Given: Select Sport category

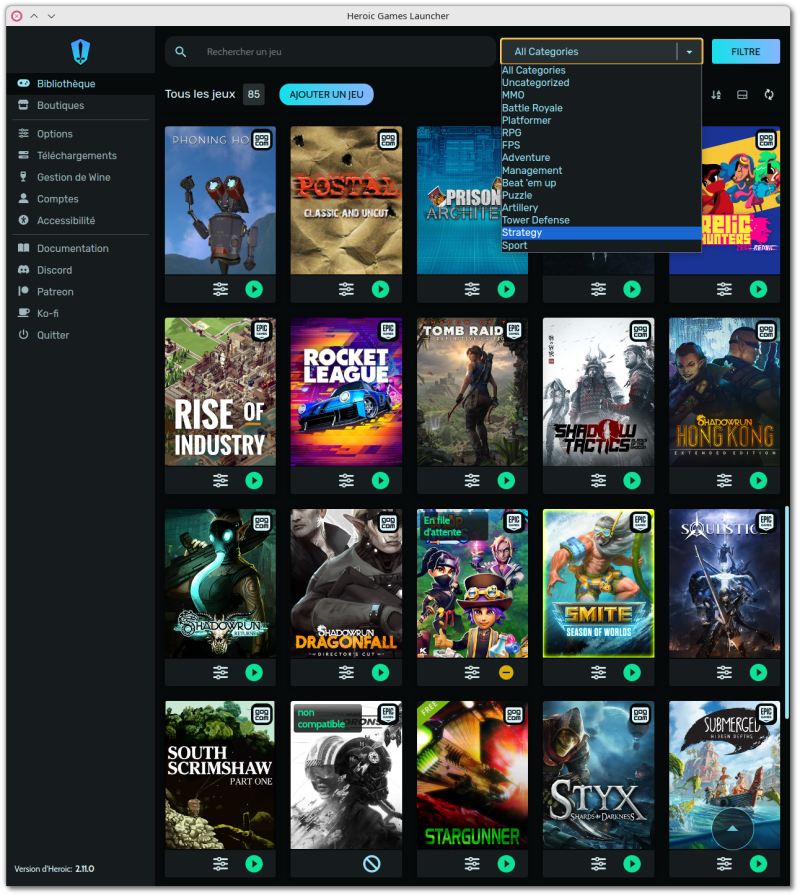Looking at the screenshot, I should 601,246.
